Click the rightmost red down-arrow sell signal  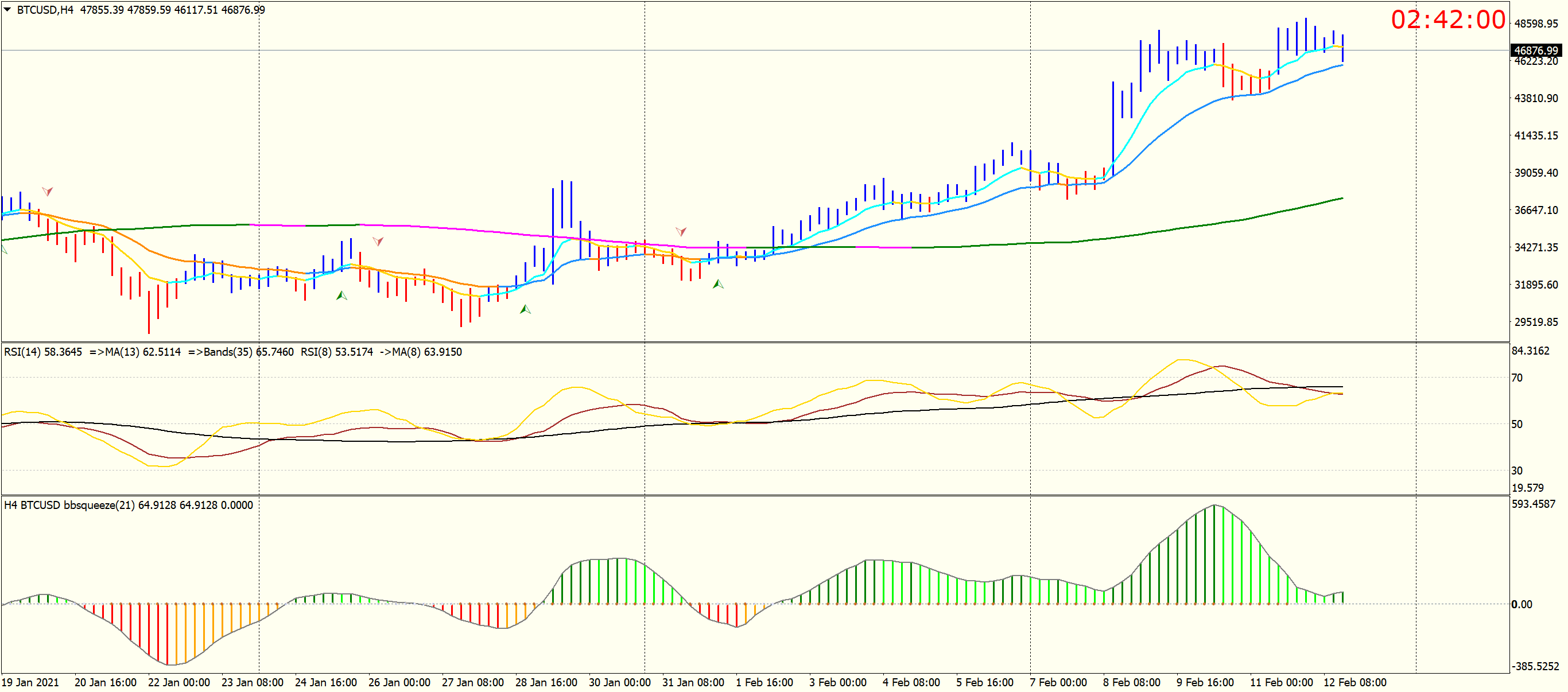click(681, 231)
